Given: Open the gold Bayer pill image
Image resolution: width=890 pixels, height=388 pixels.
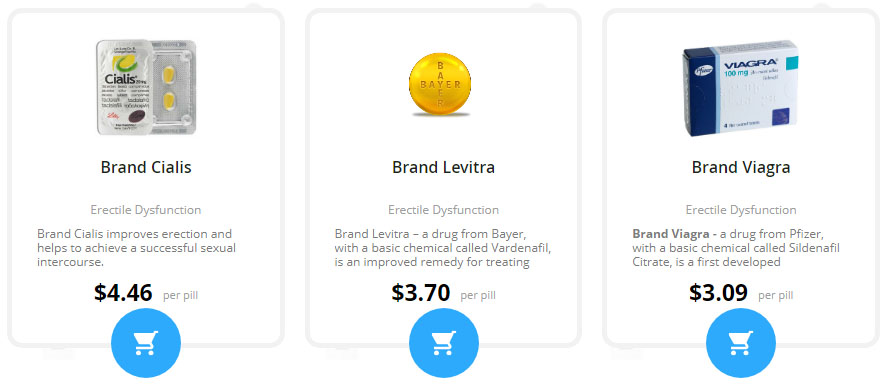Looking at the screenshot, I should (x=440, y=85).
